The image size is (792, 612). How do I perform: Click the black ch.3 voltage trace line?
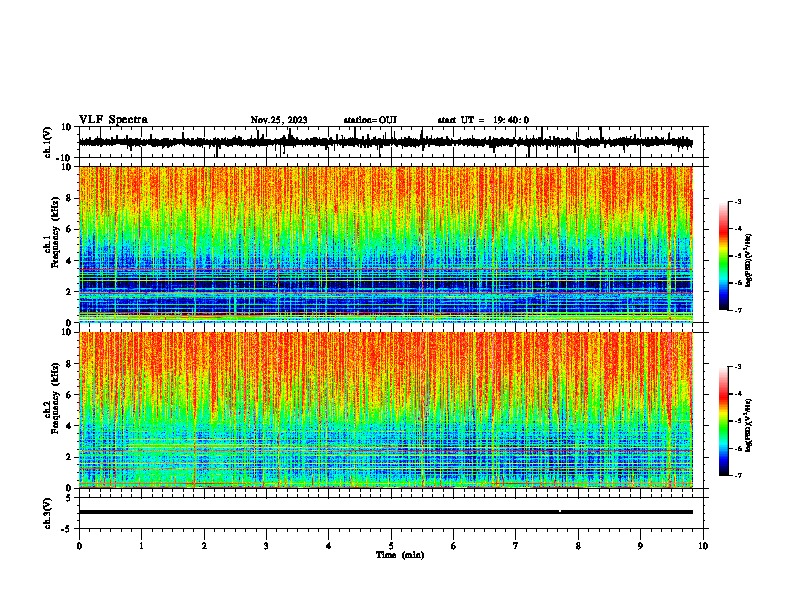point(385,512)
